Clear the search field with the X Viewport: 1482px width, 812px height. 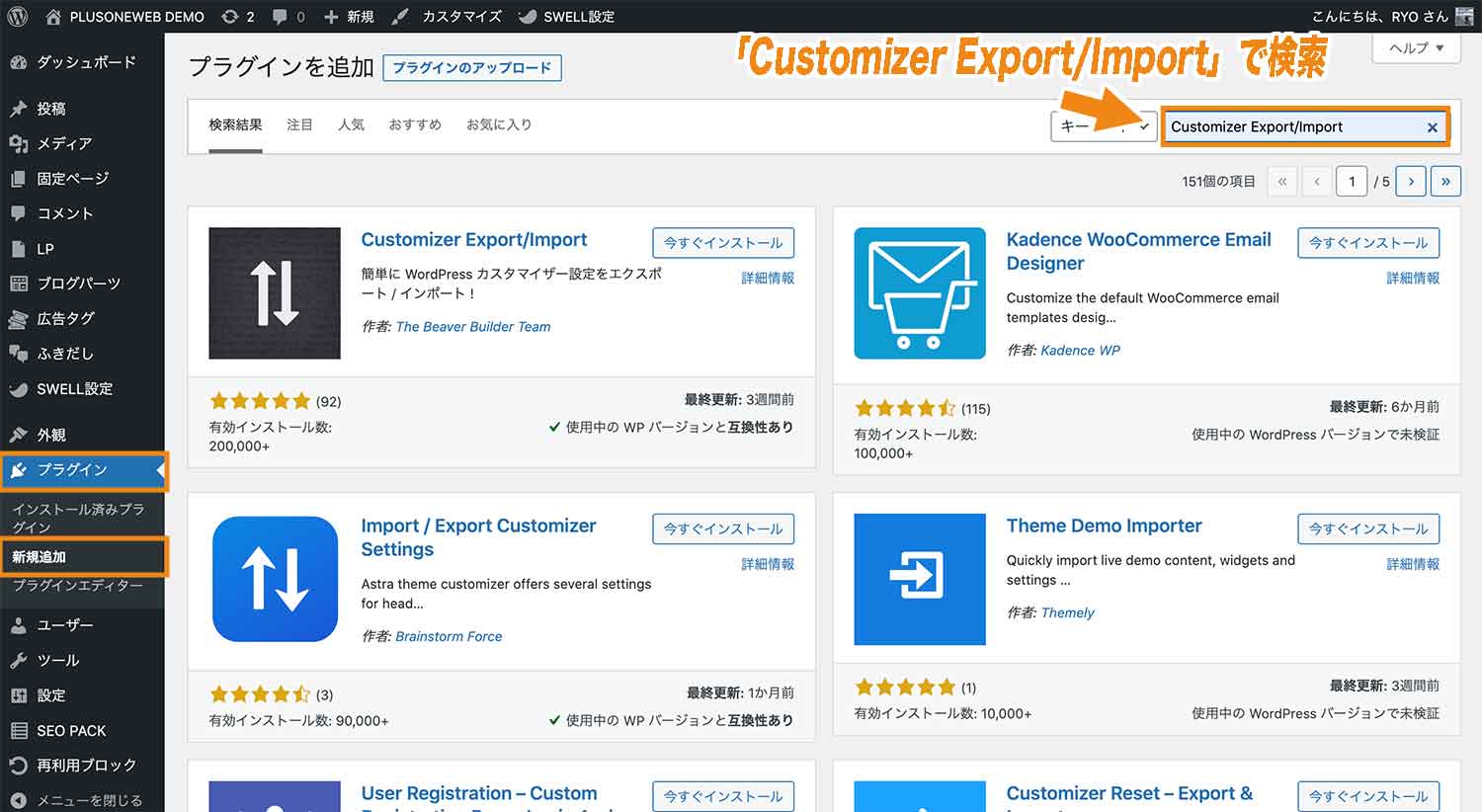point(1432,126)
